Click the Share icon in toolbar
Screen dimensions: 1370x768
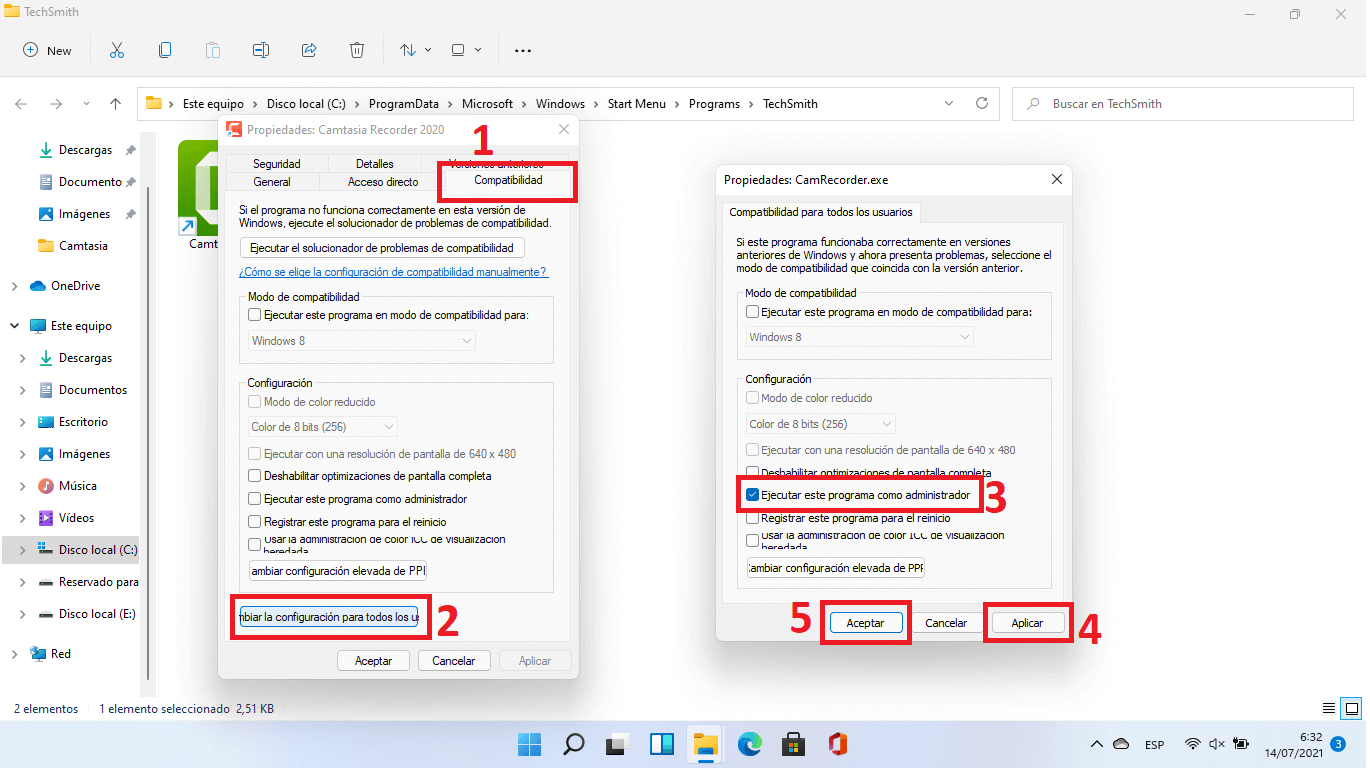[x=309, y=50]
